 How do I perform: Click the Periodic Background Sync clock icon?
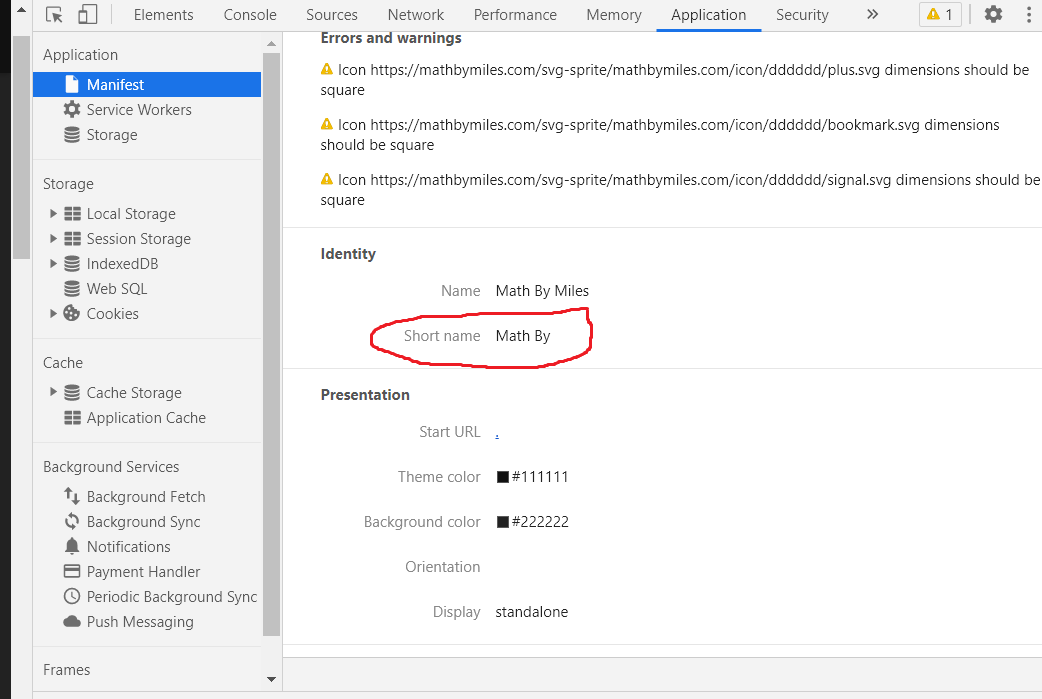click(x=72, y=596)
